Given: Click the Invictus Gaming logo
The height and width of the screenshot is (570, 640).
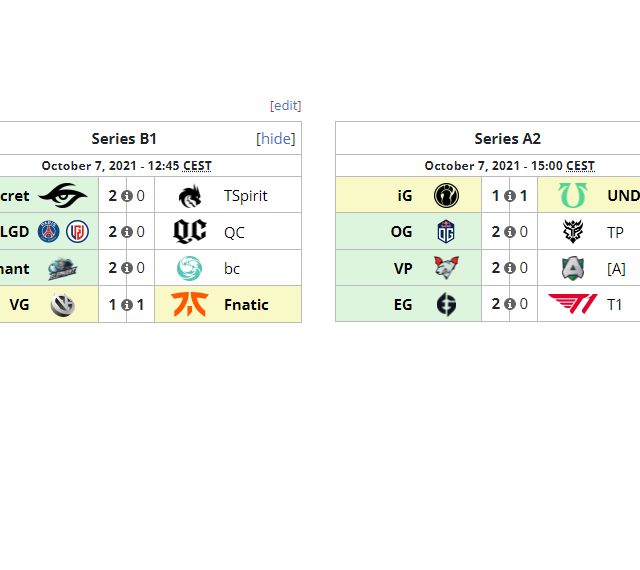Looking at the screenshot, I should (446, 196).
